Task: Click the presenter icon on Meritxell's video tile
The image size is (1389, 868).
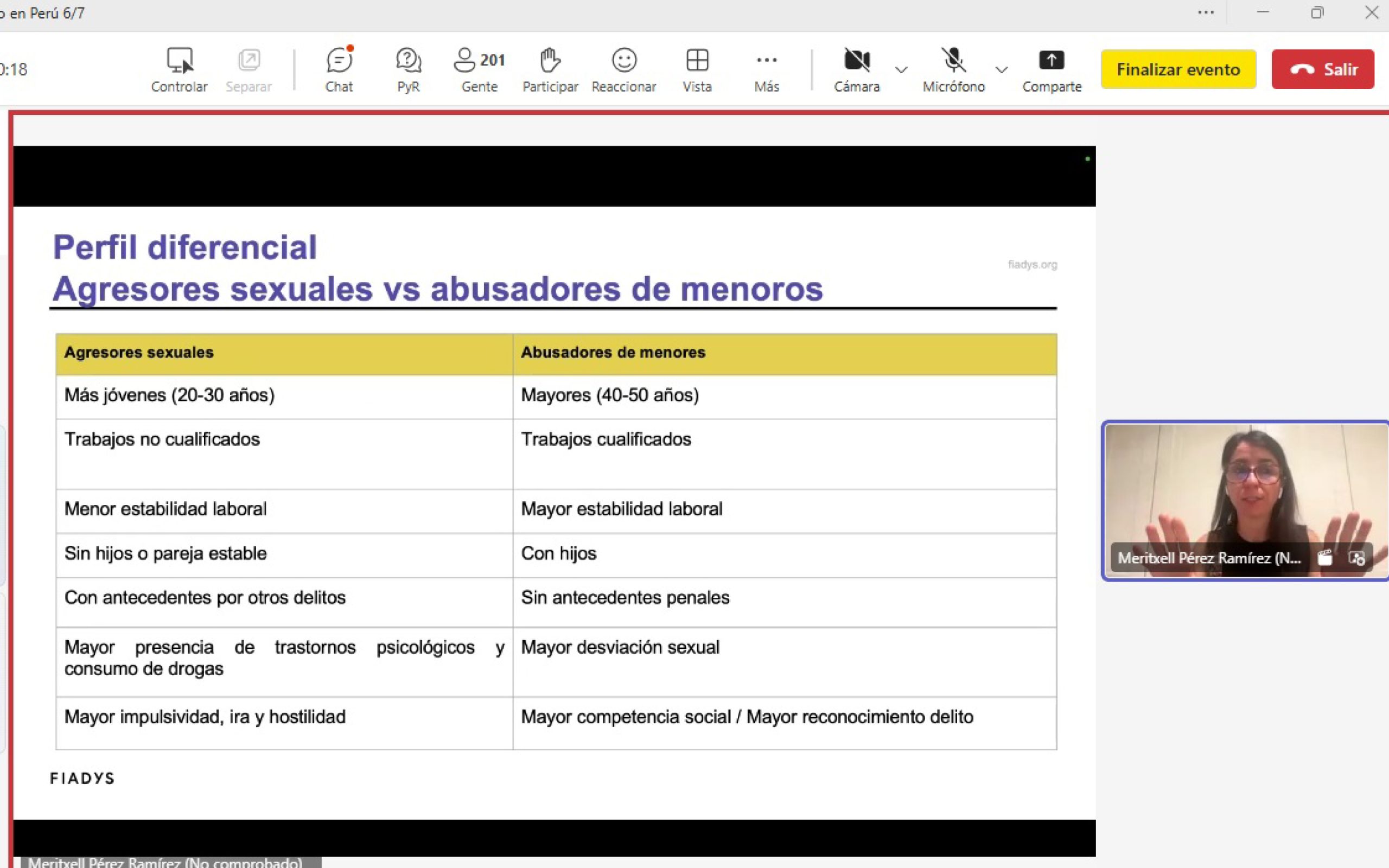Action: coord(1357,558)
